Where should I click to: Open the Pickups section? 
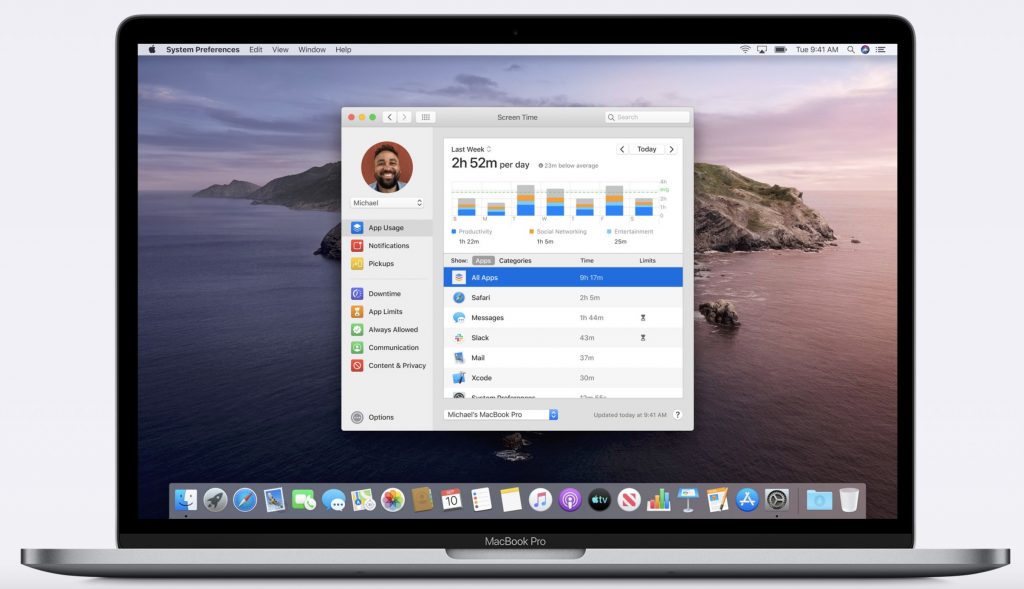click(x=381, y=264)
